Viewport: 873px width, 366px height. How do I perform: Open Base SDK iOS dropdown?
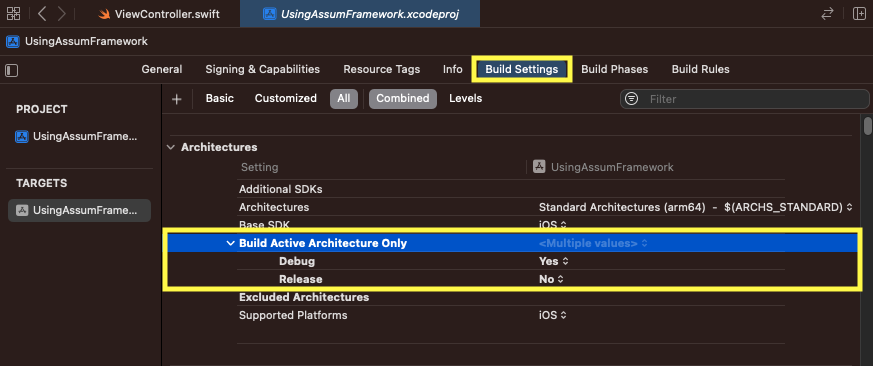point(552,225)
